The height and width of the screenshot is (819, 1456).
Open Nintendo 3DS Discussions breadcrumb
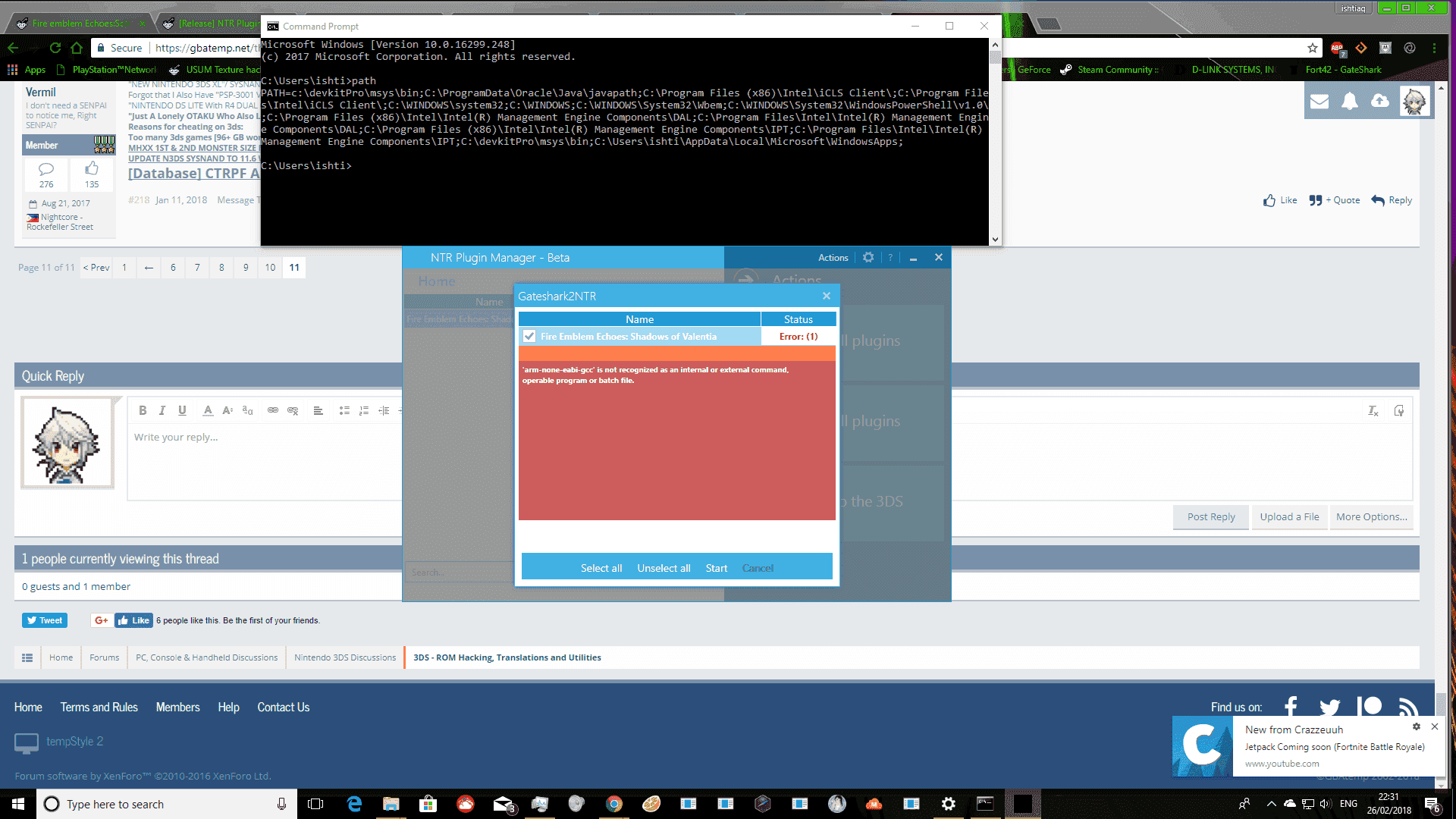345,657
